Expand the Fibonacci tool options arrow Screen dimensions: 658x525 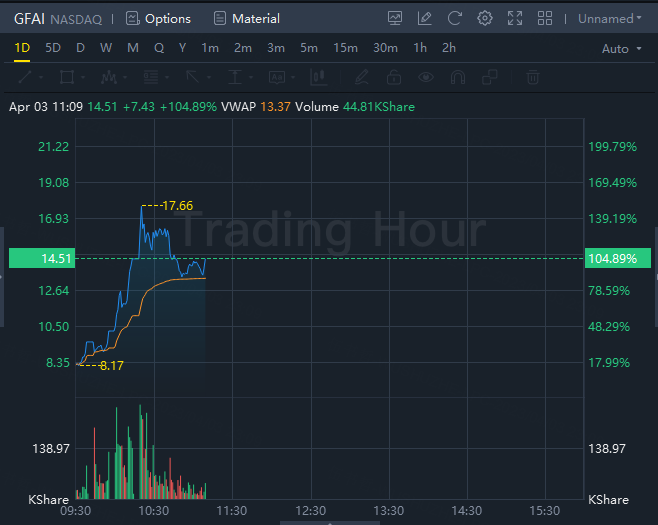coord(167,78)
